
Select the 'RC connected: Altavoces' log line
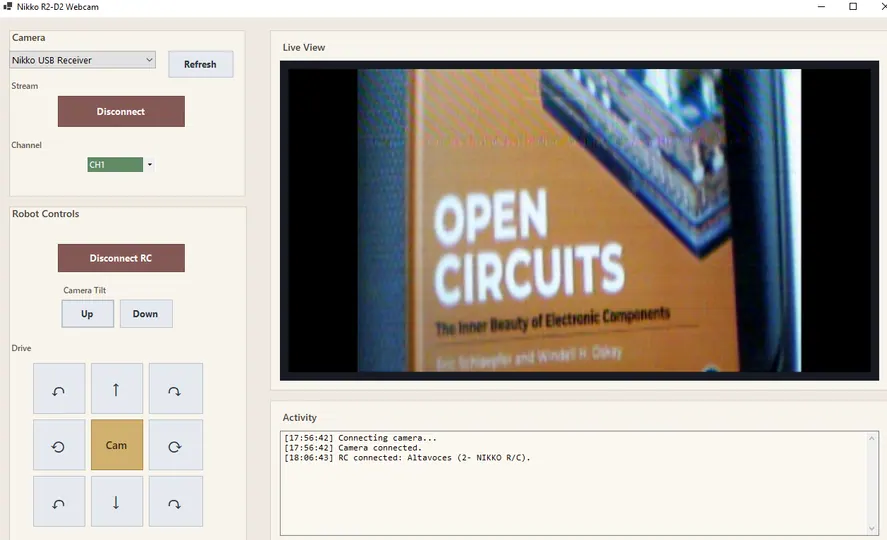pos(407,458)
